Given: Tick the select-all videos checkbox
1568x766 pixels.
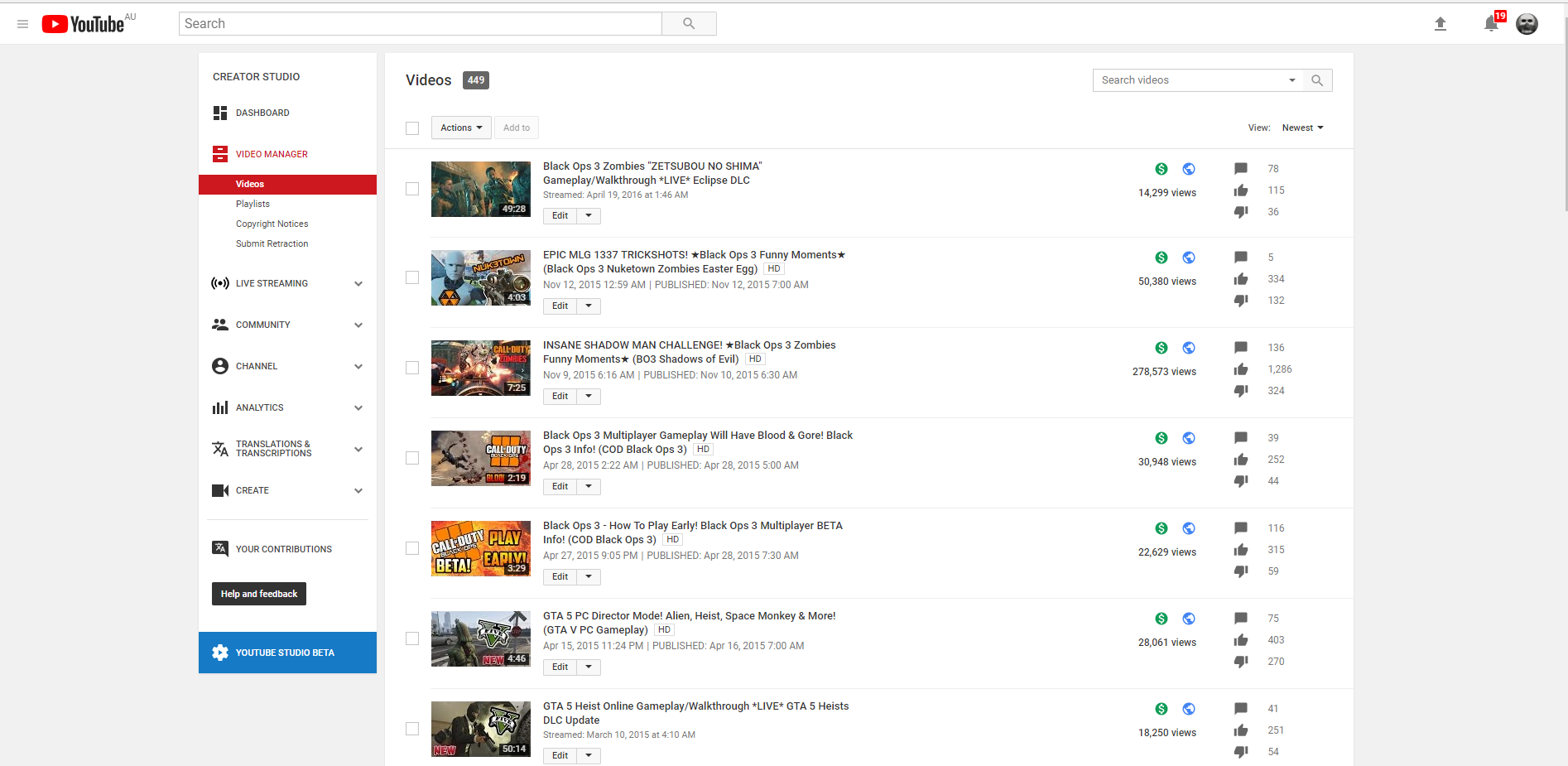Looking at the screenshot, I should tap(412, 128).
